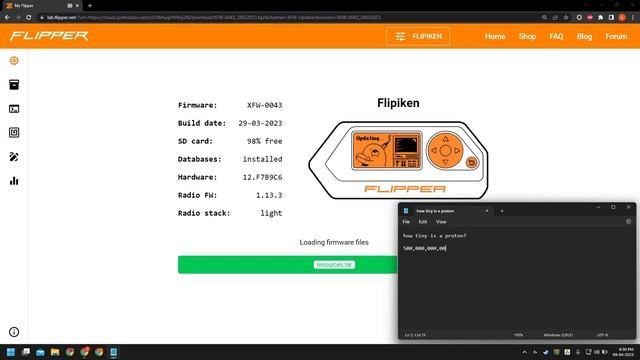Click the browser address bar

[286, 18]
